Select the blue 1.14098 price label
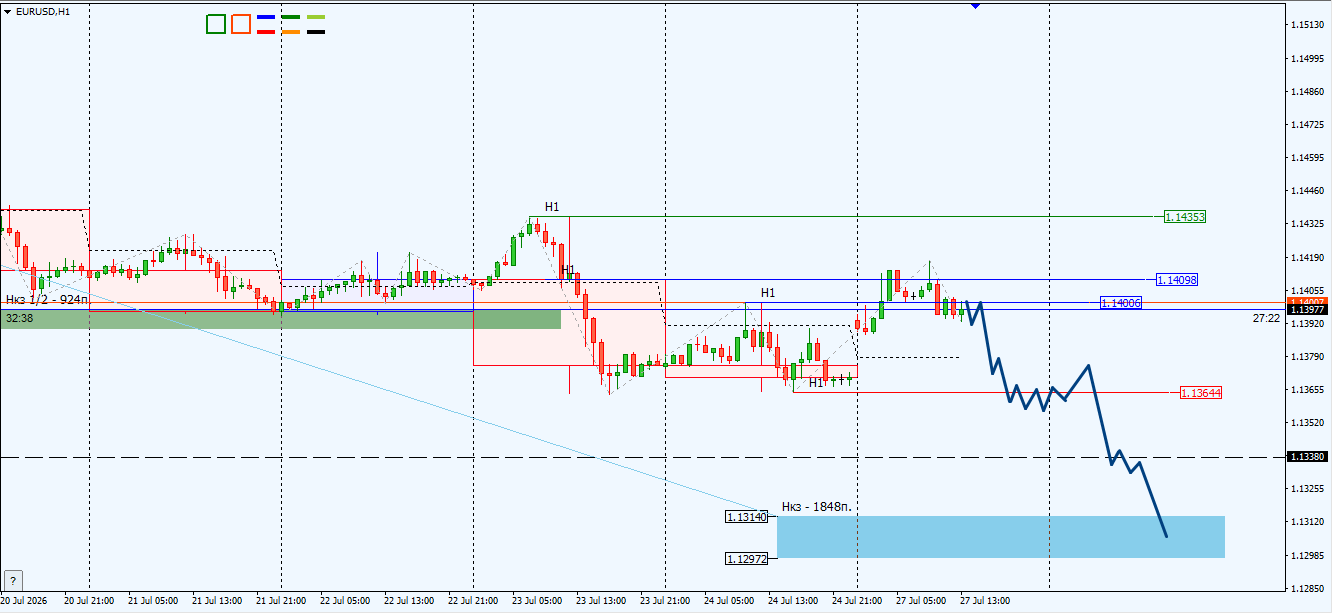1332x614 pixels. click(x=1177, y=280)
